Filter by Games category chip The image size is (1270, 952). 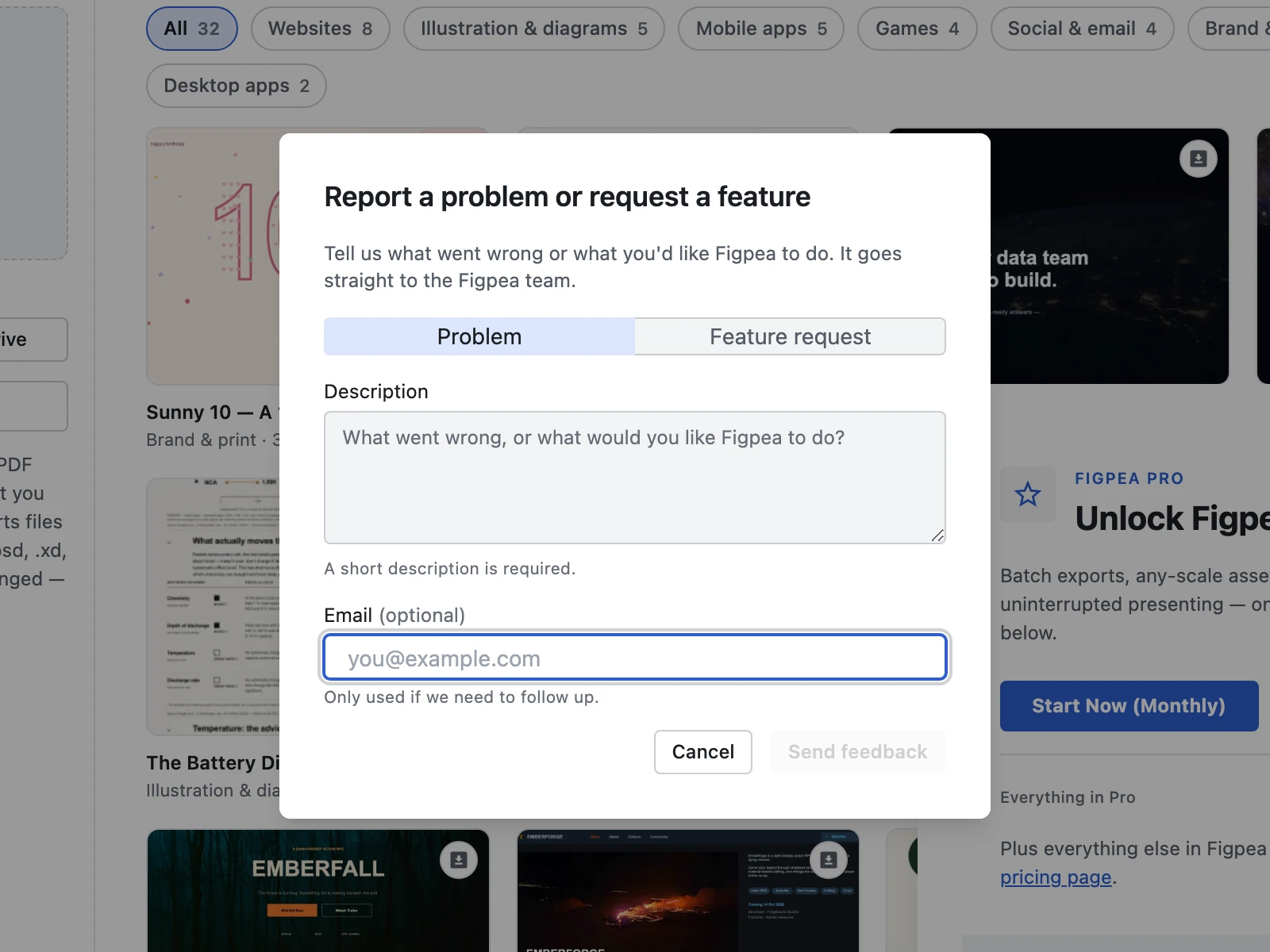click(x=918, y=29)
